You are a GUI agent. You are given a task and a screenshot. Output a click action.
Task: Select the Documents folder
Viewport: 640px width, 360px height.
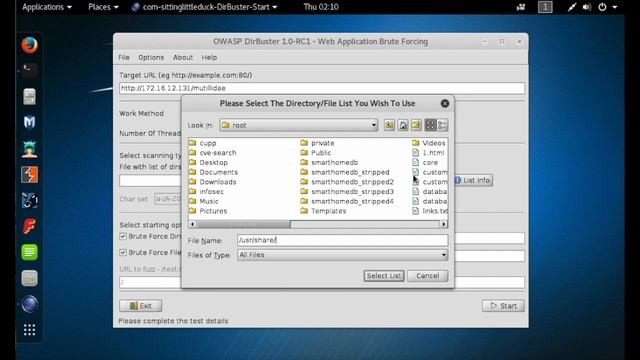(213, 172)
